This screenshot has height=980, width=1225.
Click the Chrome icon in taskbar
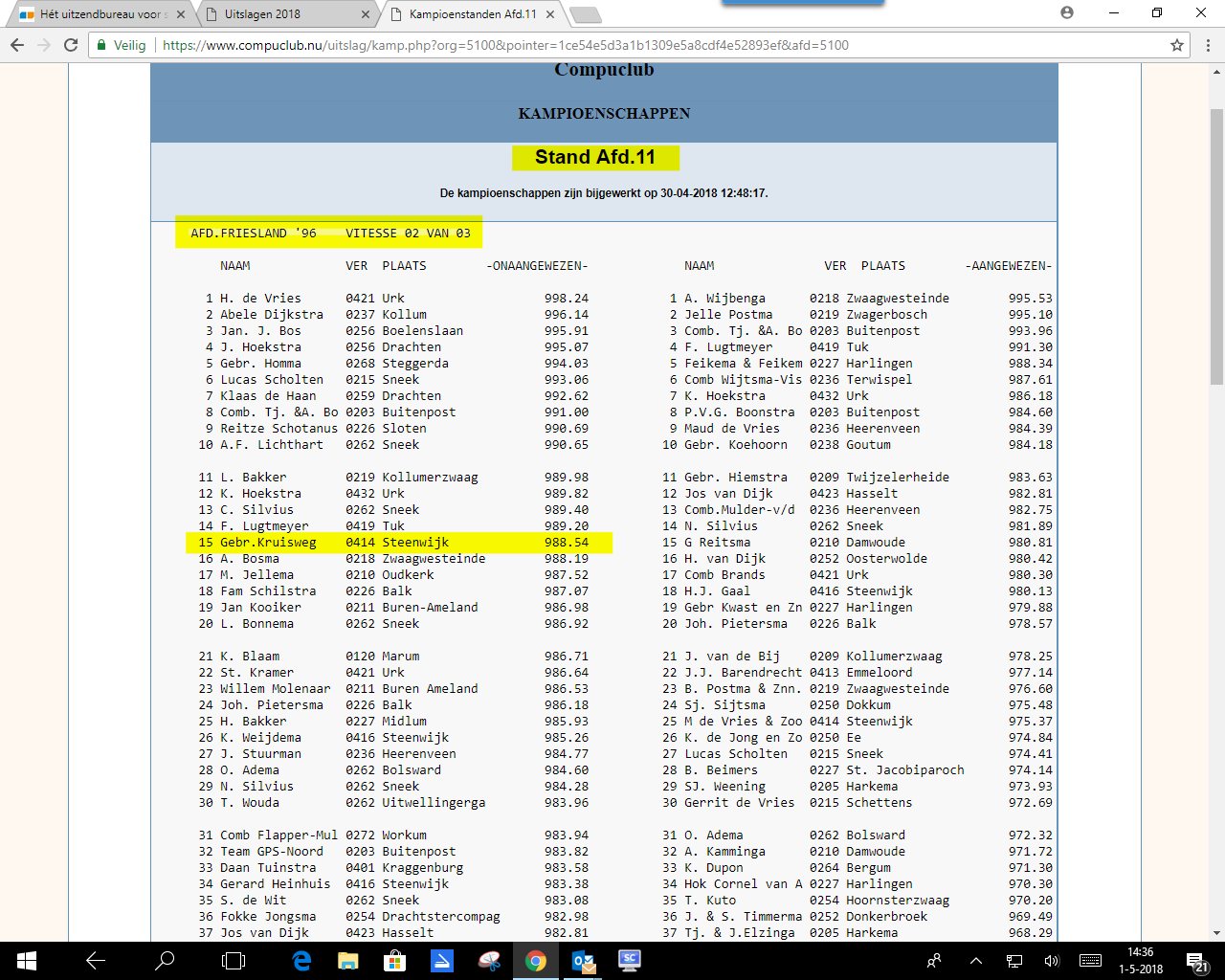tap(535, 961)
